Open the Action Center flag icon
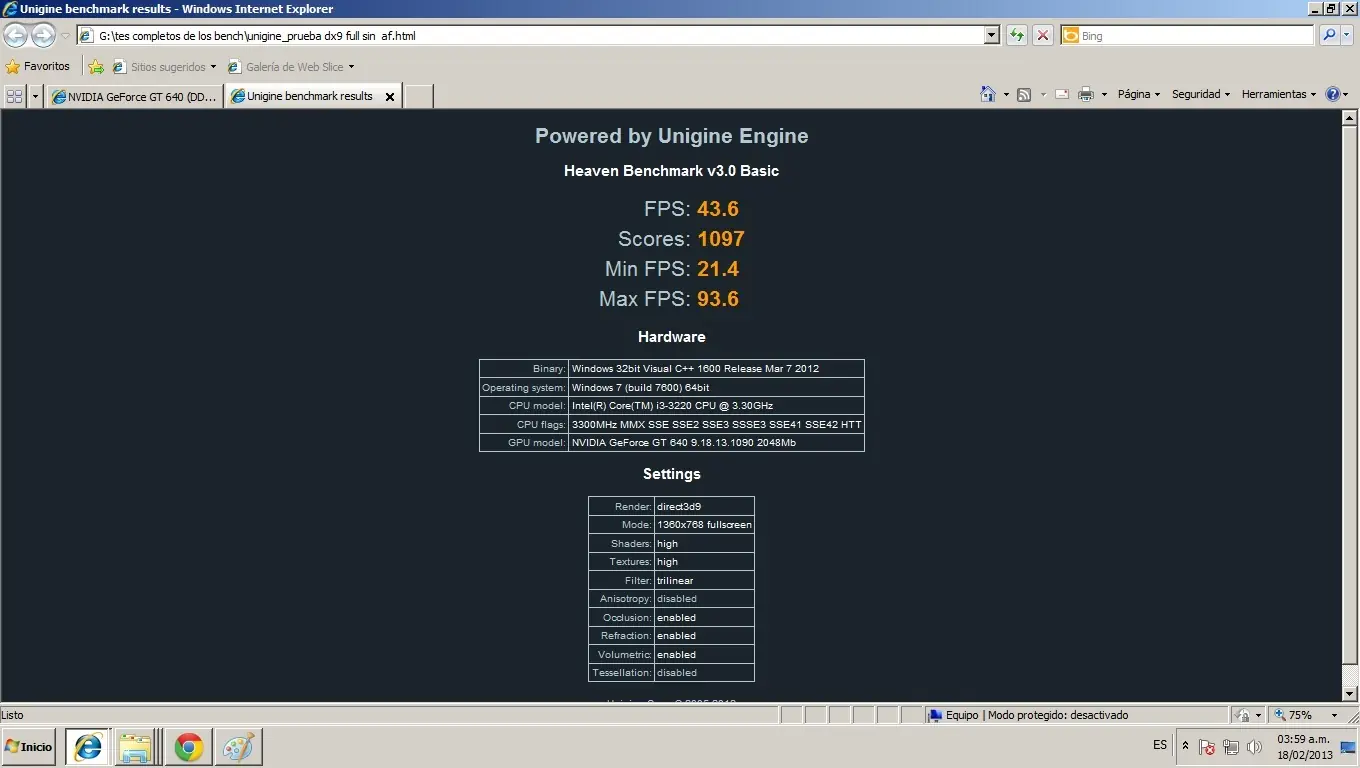This screenshot has height=768, width=1360. point(1207,747)
